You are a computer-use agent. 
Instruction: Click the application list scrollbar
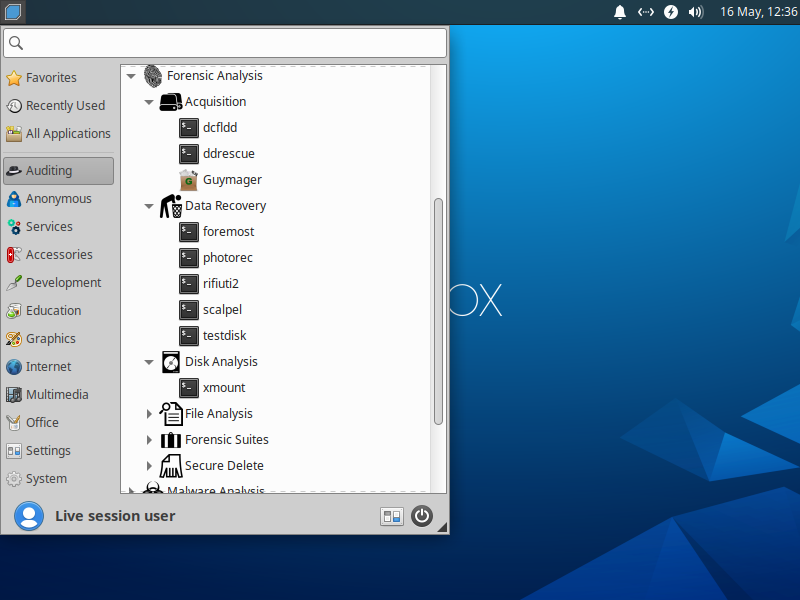click(438, 311)
